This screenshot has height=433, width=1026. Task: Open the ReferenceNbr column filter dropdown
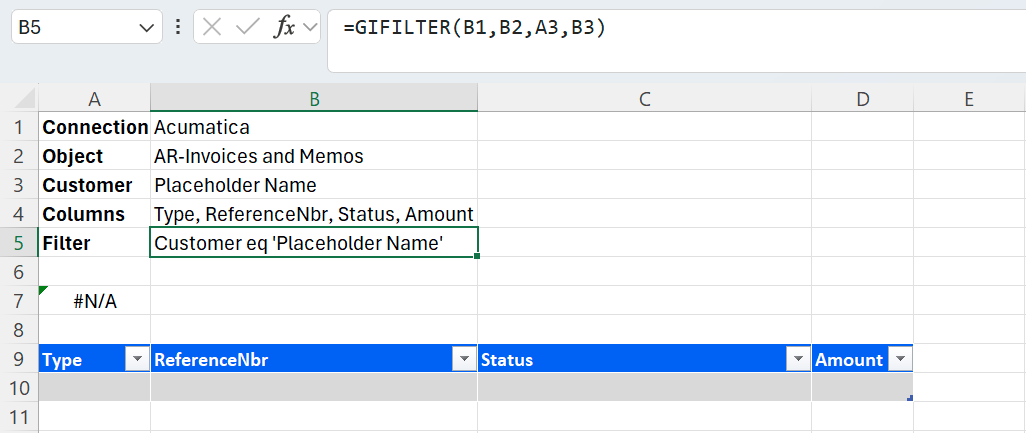(x=464, y=360)
